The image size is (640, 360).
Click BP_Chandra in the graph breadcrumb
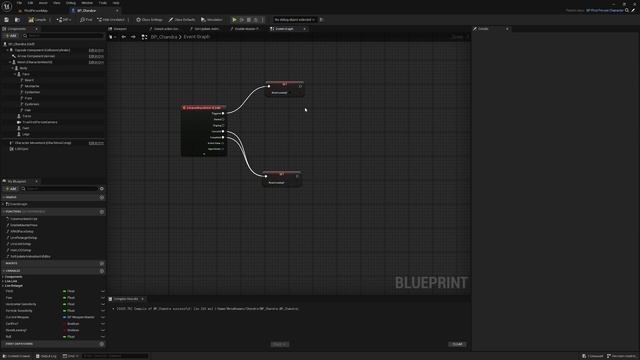click(x=164, y=37)
